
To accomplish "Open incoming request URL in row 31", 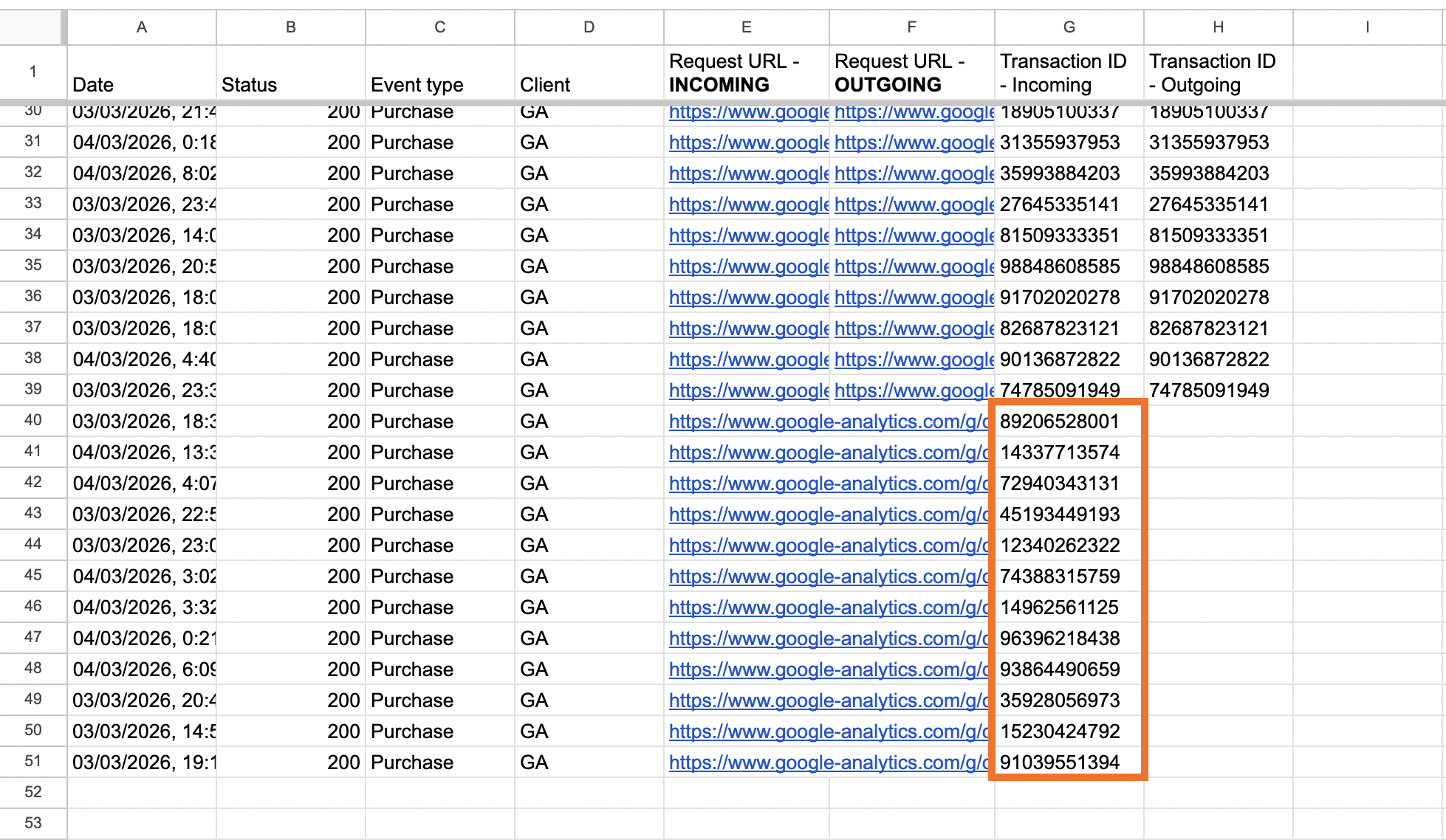I will pyautogui.click(x=748, y=142).
